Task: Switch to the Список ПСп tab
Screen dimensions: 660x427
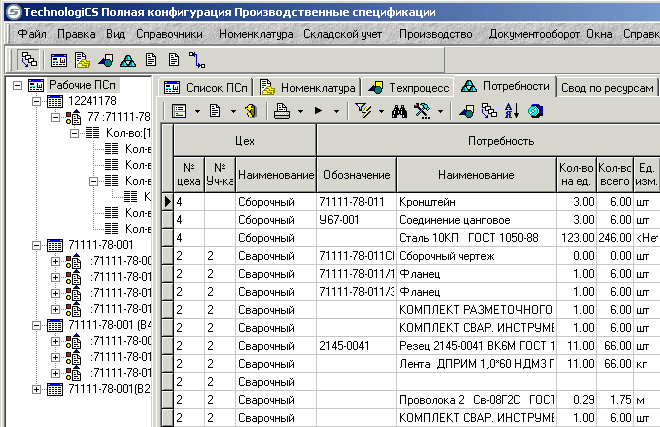Action: click(x=208, y=87)
